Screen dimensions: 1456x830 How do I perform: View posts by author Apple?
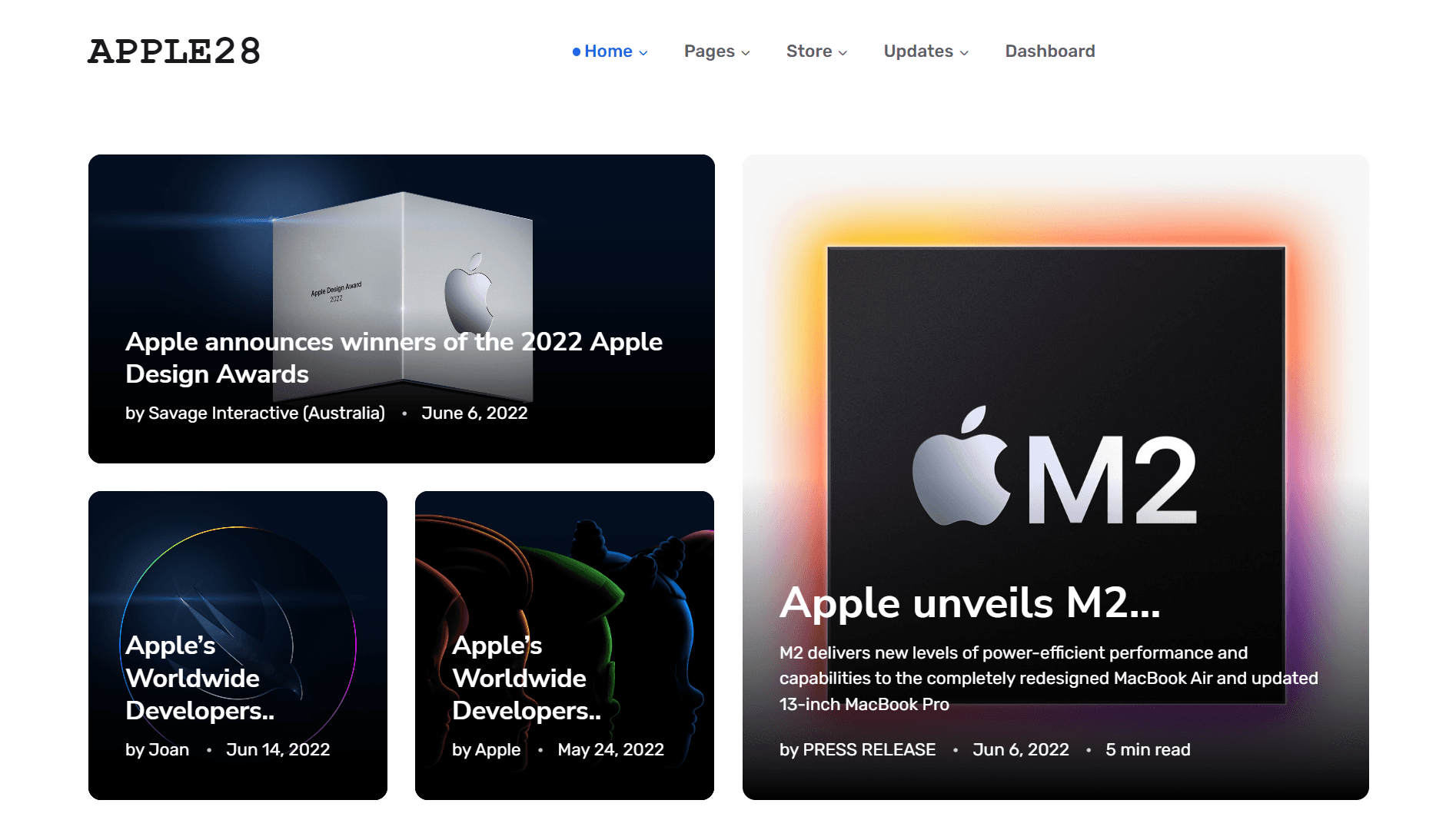point(497,750)
